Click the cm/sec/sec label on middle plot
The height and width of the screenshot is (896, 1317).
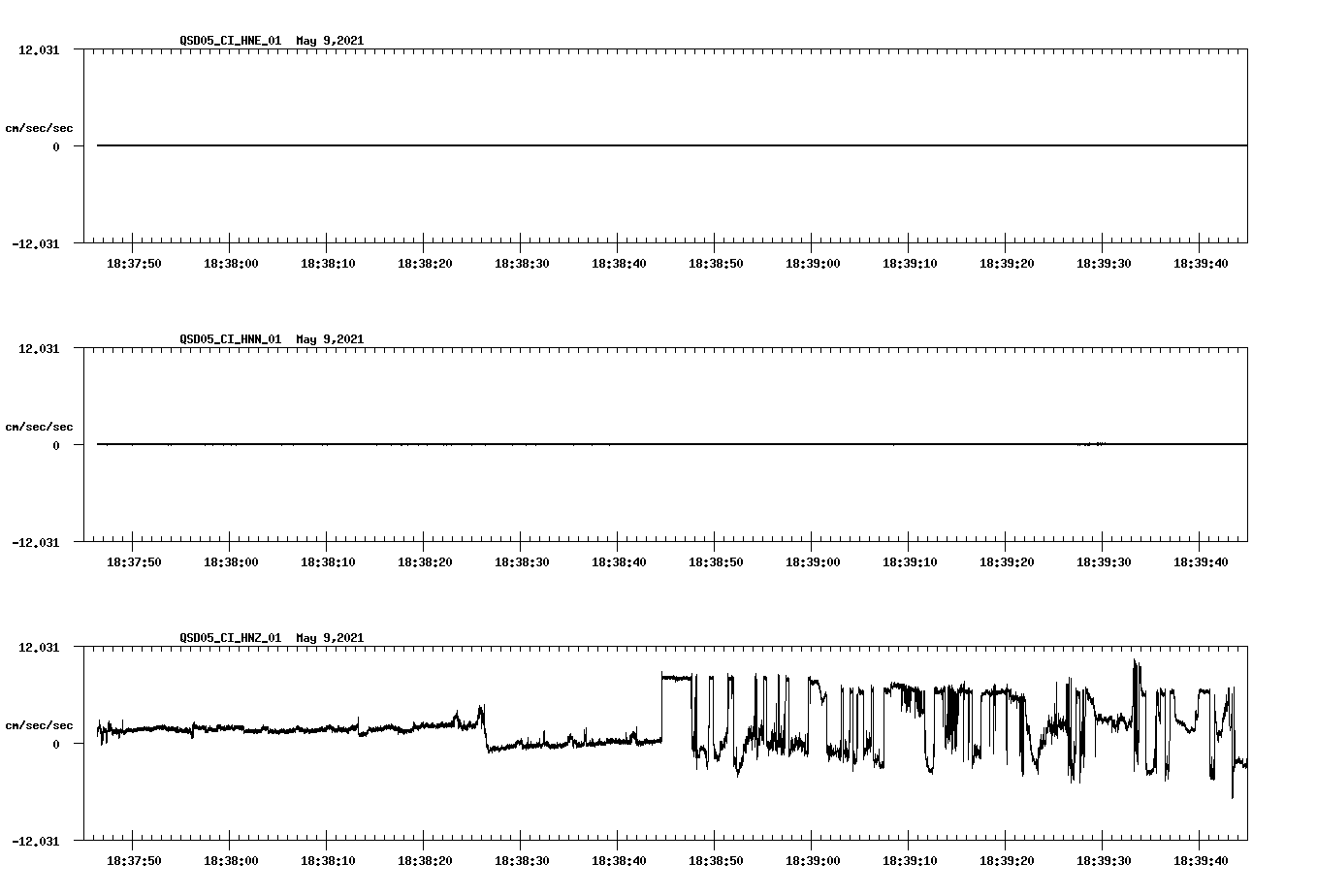tap(41, 426)
